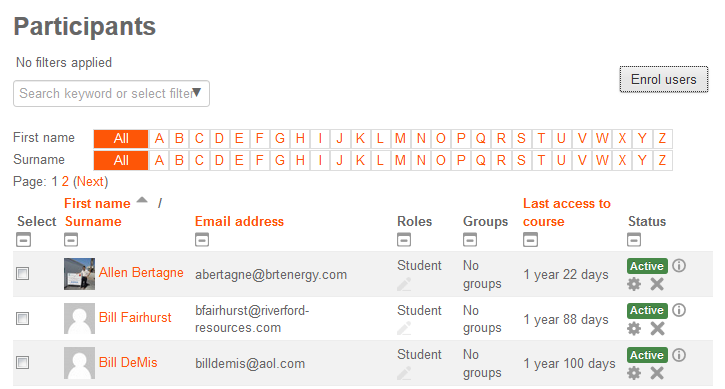Collapse the Roles column
This screenshot has height=389, width=725.
coord(404,240)
